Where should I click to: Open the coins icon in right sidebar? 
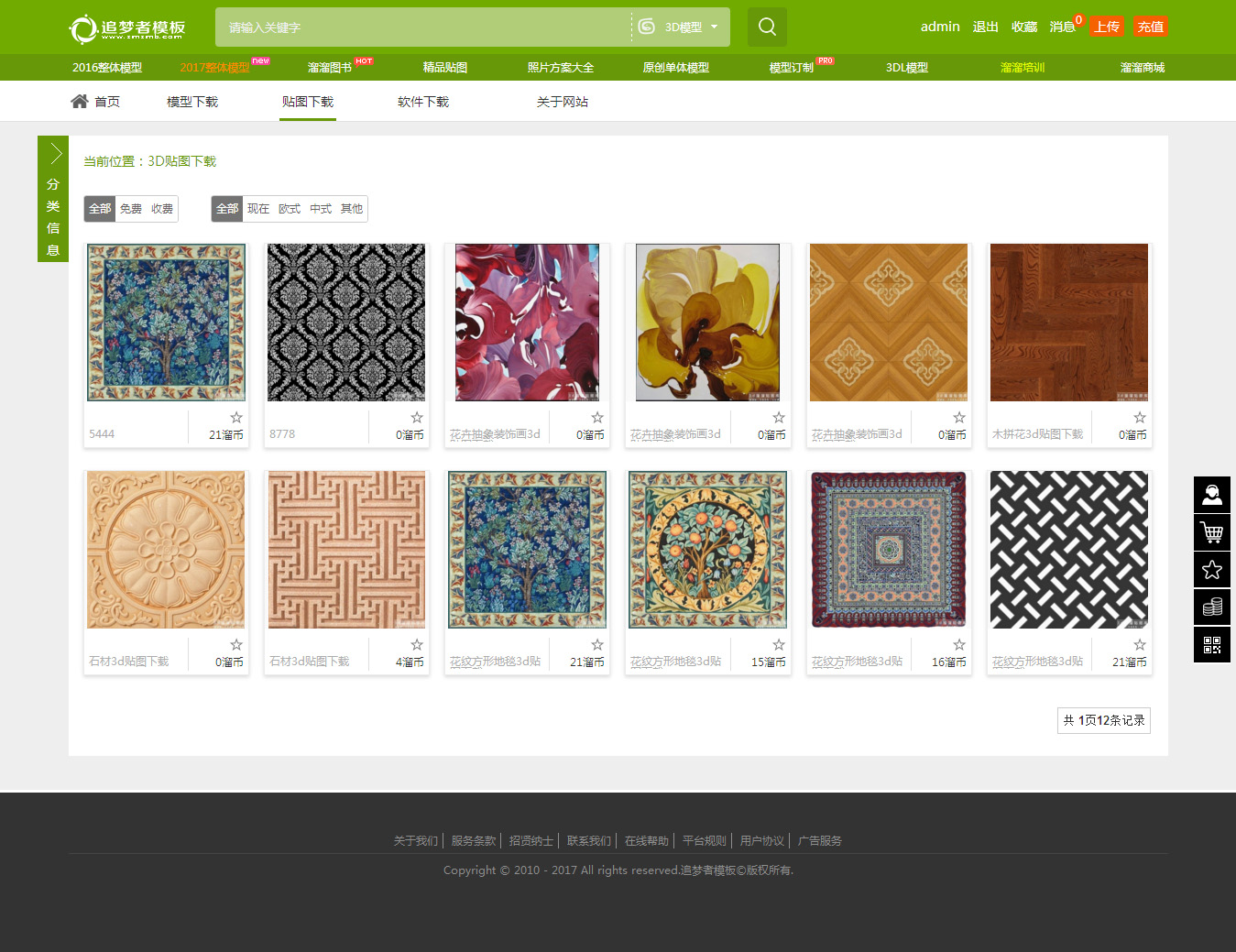[1211, 607]
